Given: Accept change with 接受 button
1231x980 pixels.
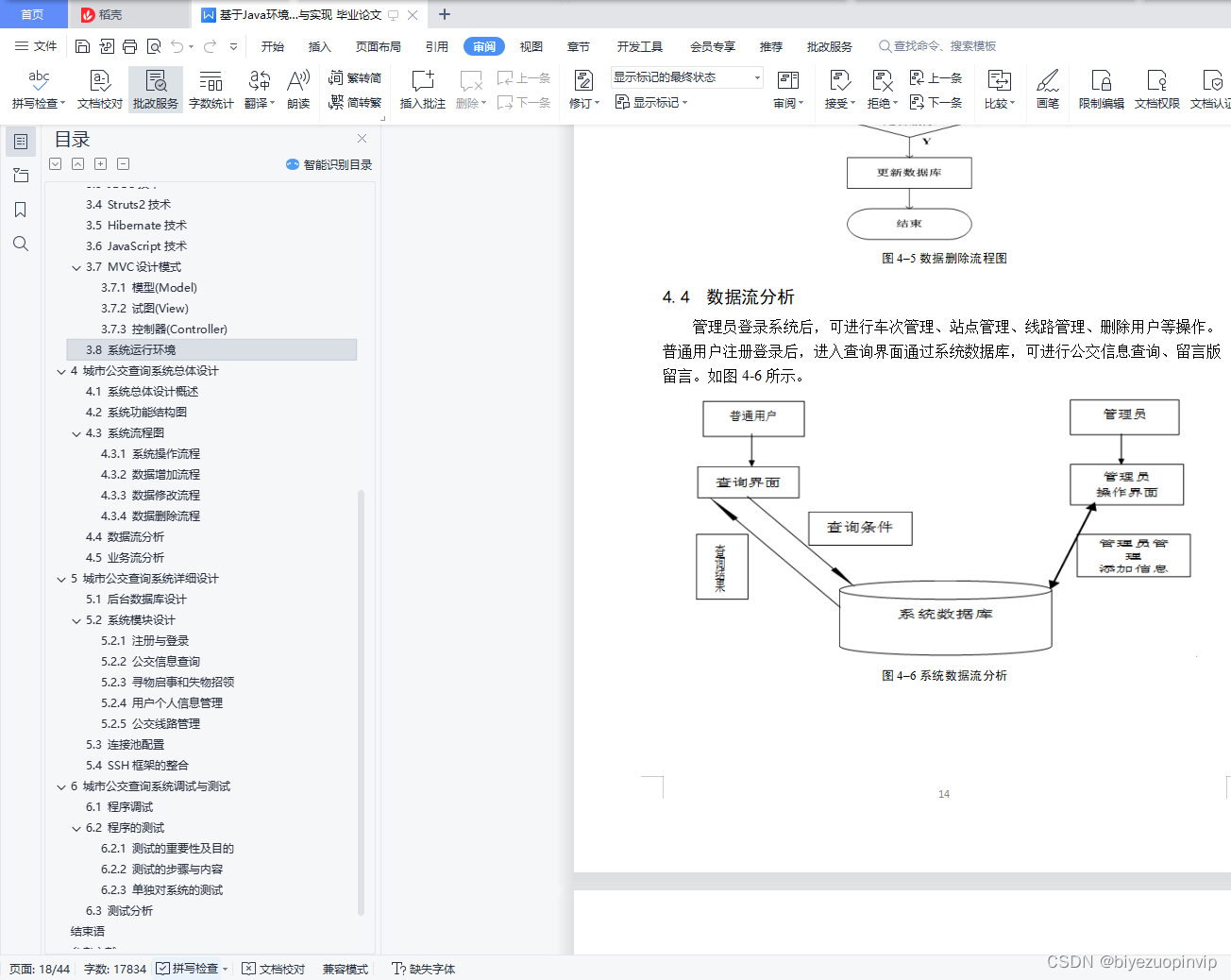Looking at the screenshot, I should [840, 90].
